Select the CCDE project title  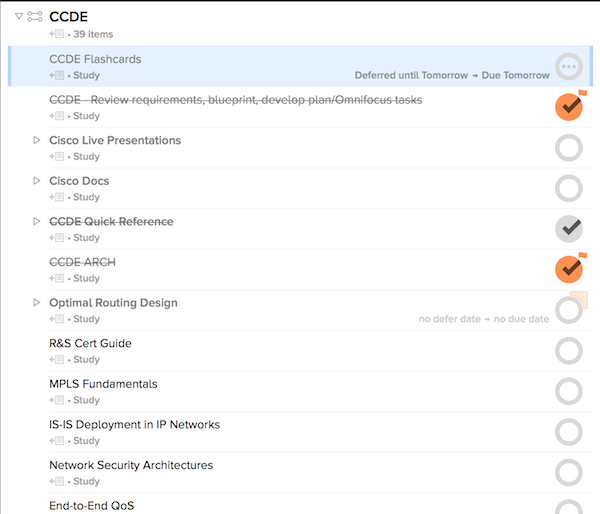(68, 16)
